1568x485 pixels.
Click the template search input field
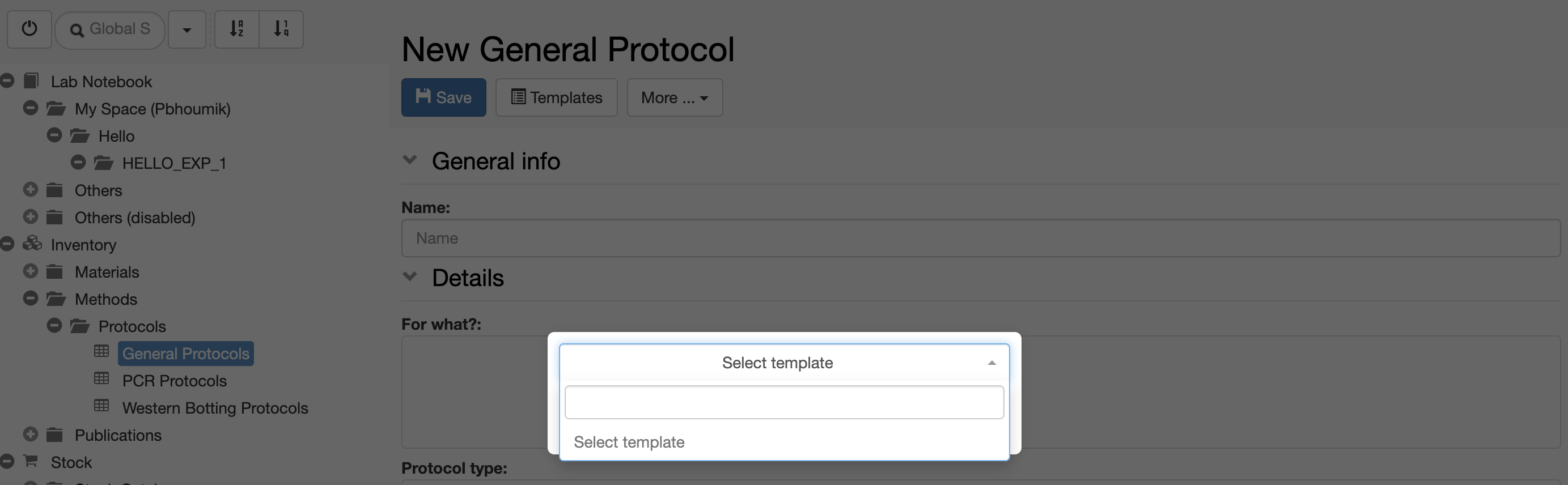[x=784, y=402]
